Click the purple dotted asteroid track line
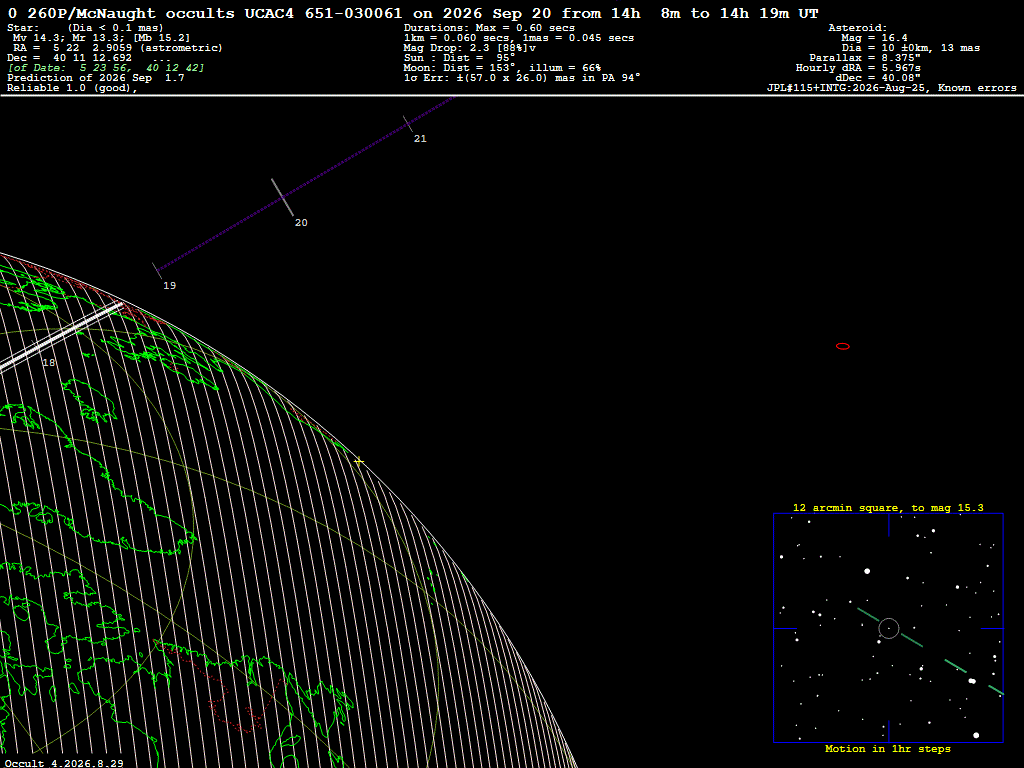This screenshot has height=768, width=1024. pos(305,184)
